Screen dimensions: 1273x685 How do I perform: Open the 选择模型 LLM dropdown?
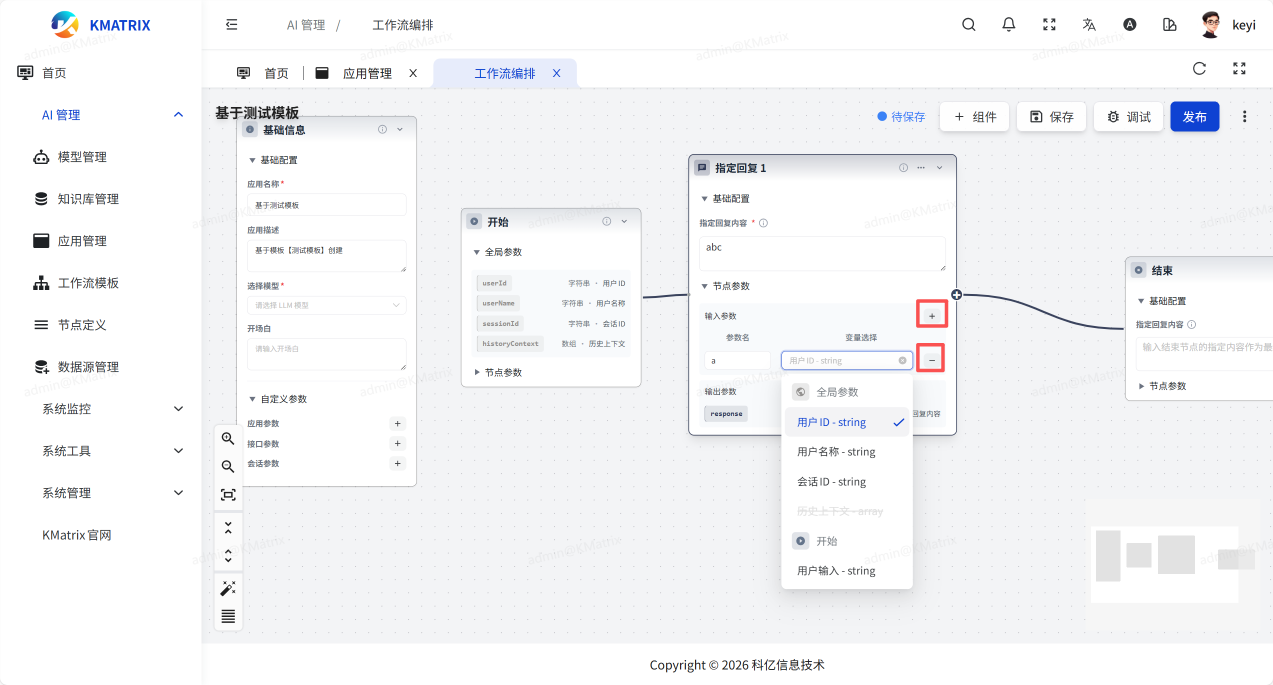326,305
